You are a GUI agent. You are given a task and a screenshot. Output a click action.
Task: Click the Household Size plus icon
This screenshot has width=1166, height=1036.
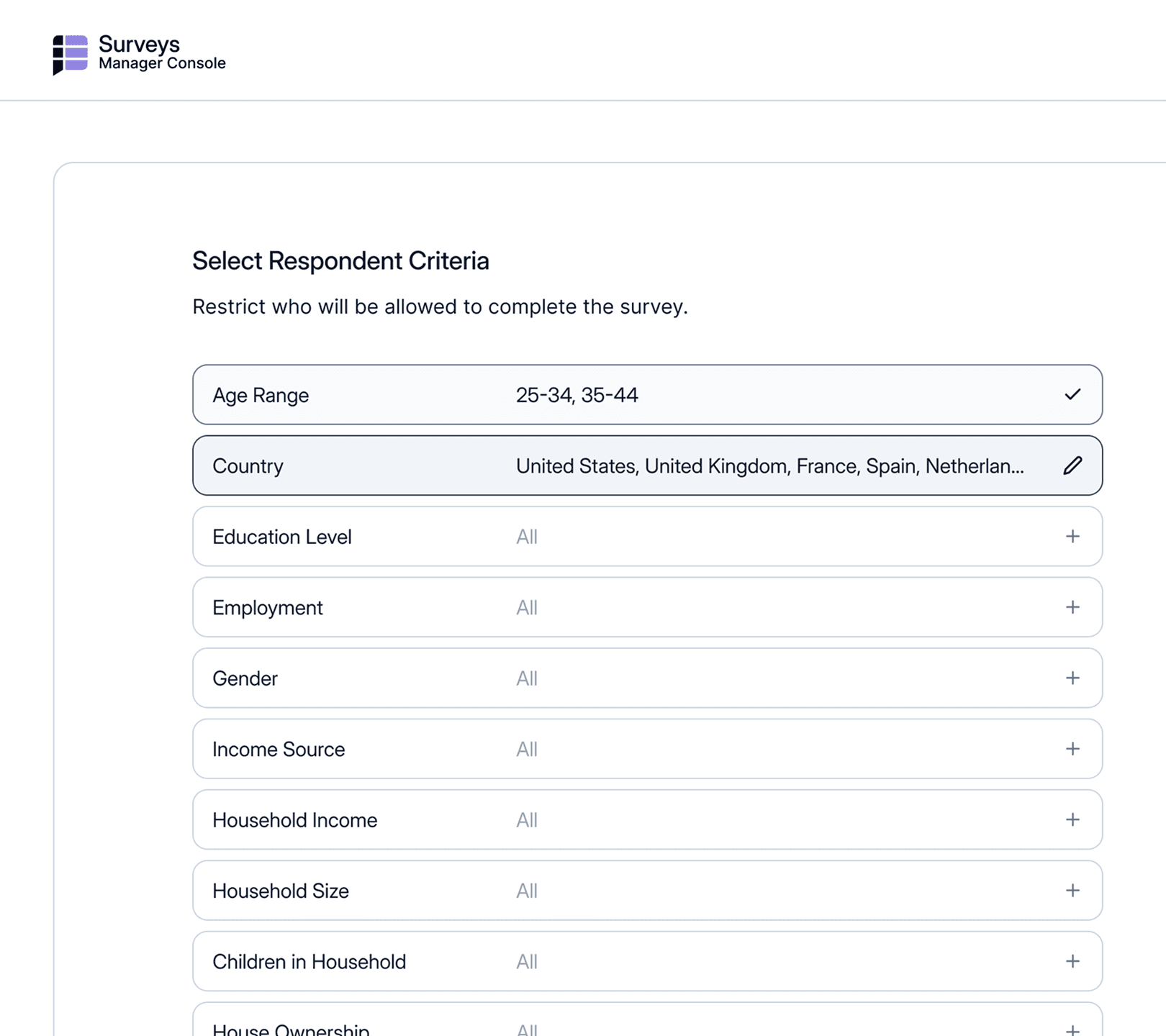1072,891
